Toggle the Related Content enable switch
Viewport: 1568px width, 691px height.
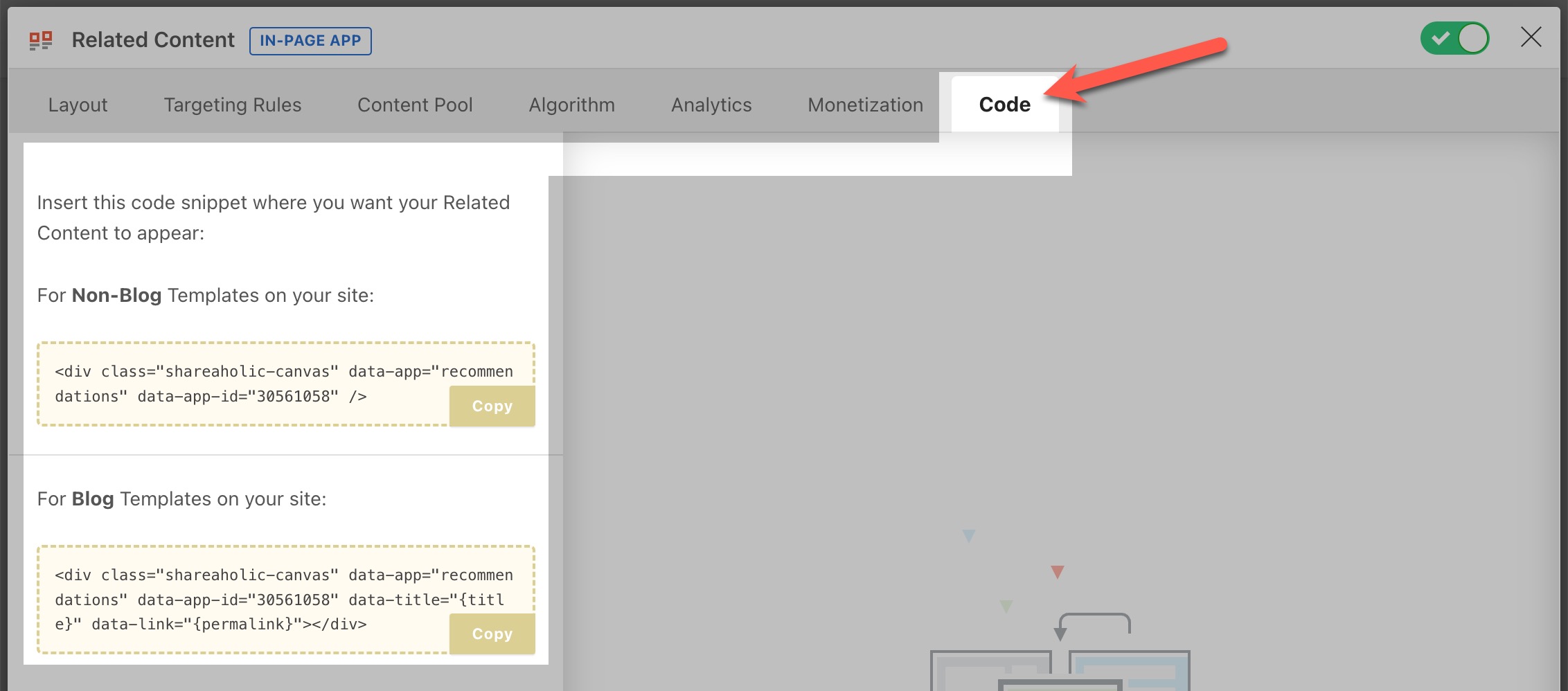click(1454, 38)
